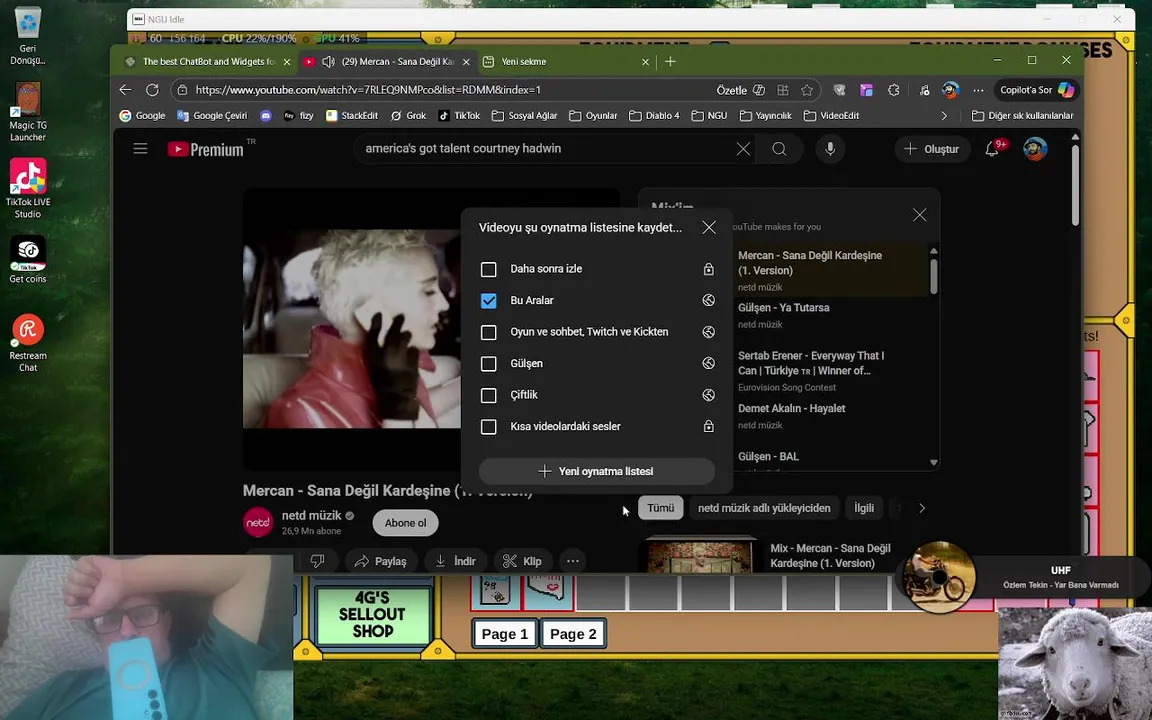Select the Tümü filter chip

pos(660,508)
